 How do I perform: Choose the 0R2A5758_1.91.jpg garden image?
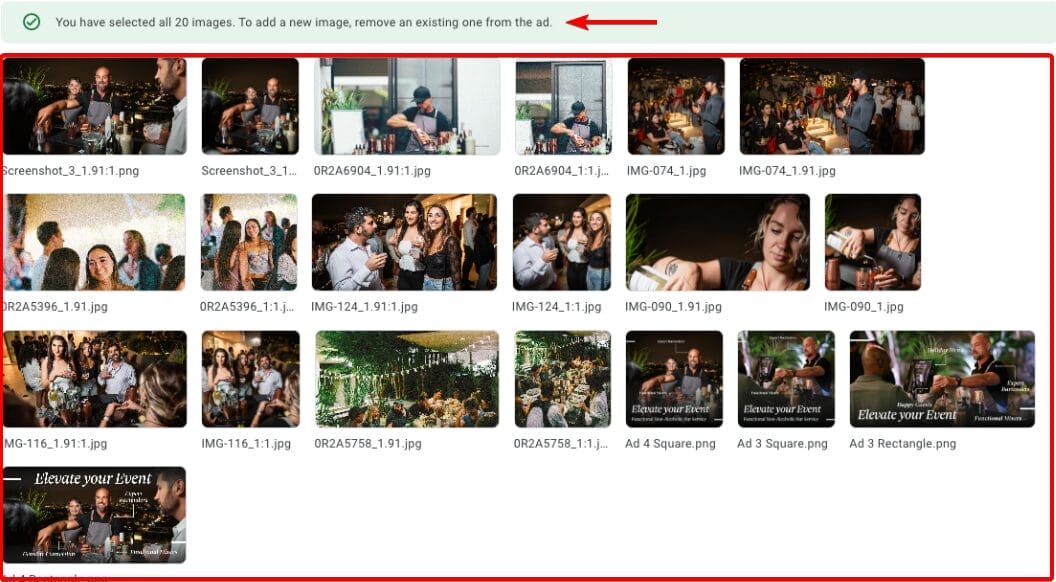click(x=407, y=379)
